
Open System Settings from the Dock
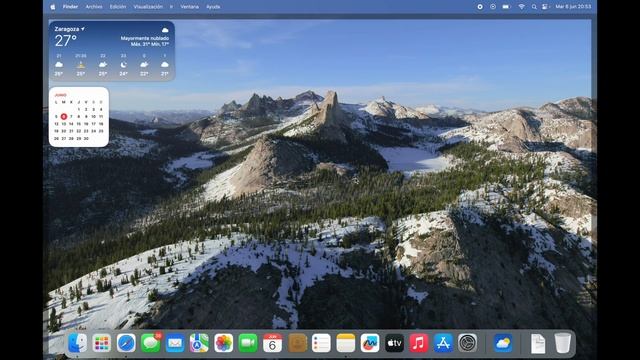click(x=467, y=343)
